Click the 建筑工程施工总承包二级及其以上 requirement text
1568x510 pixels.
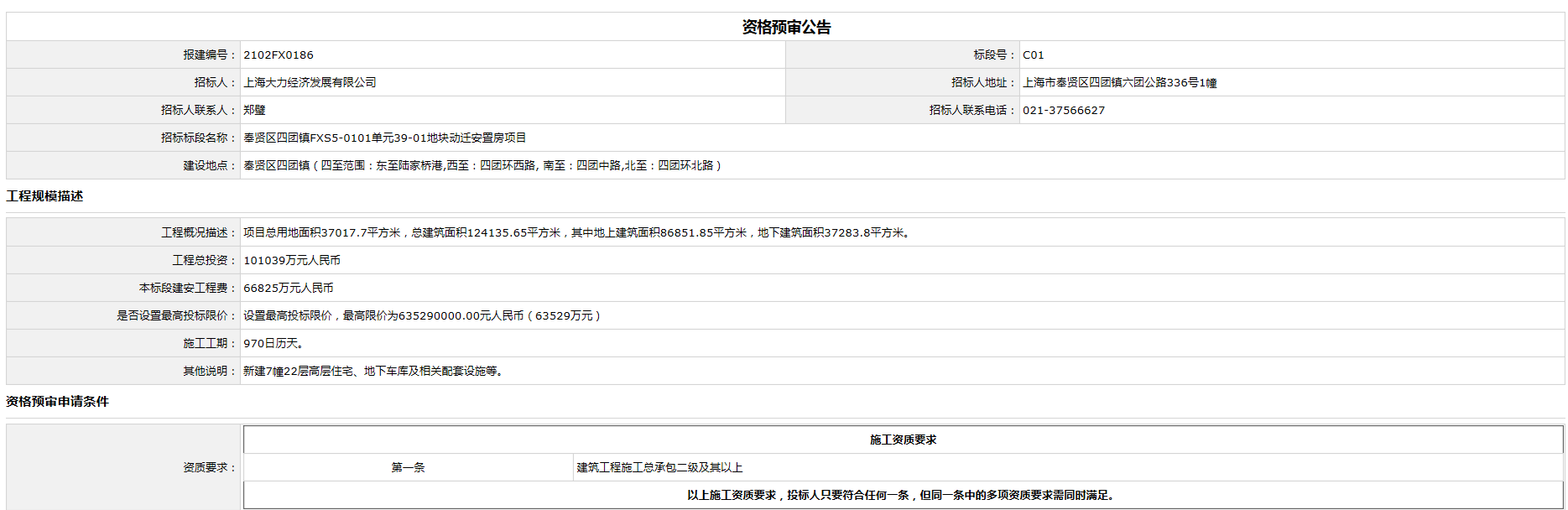point(659,468)
